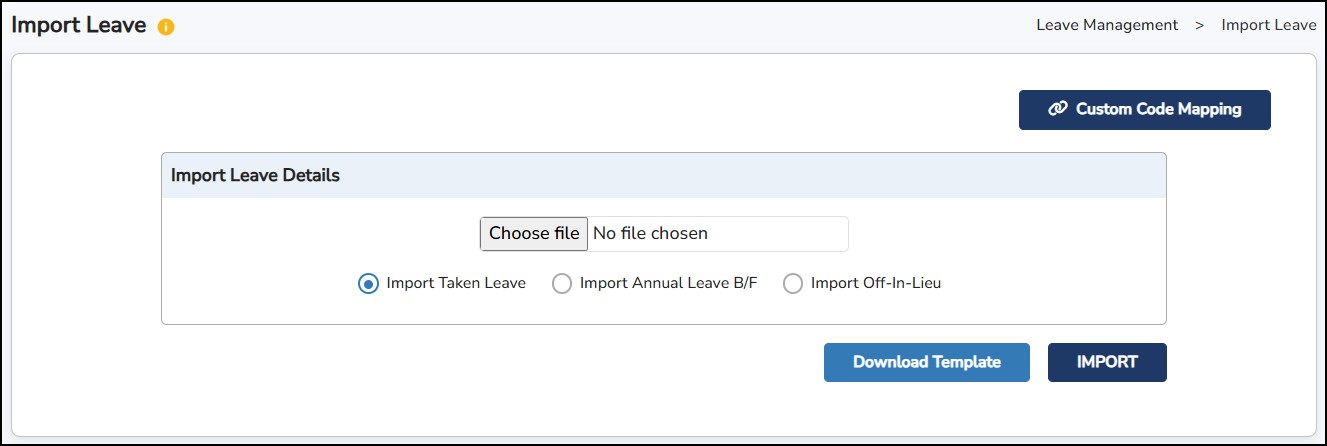Select the Import Off-In-Lieu radio button
Image resolution: width=1327 pixels, height=446 pixels.
tap(793, 284)
